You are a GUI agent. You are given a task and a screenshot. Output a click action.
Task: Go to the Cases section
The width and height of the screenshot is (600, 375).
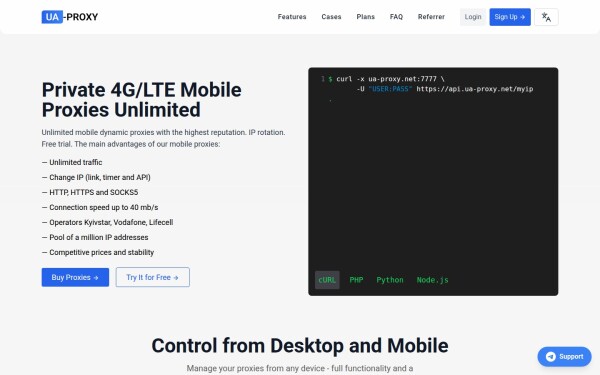click(331, 17)
